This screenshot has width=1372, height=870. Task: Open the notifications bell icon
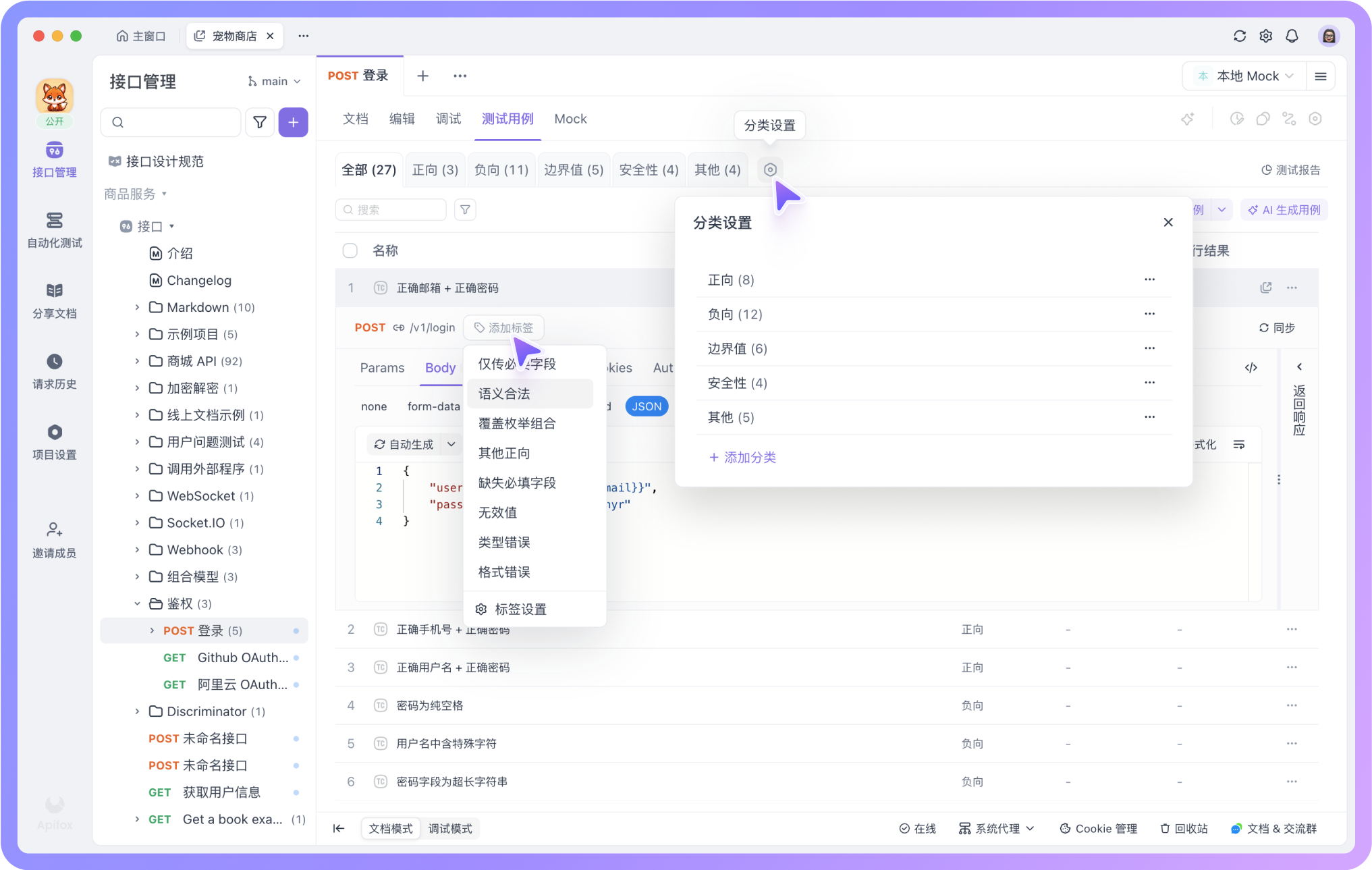[1292, 36]
